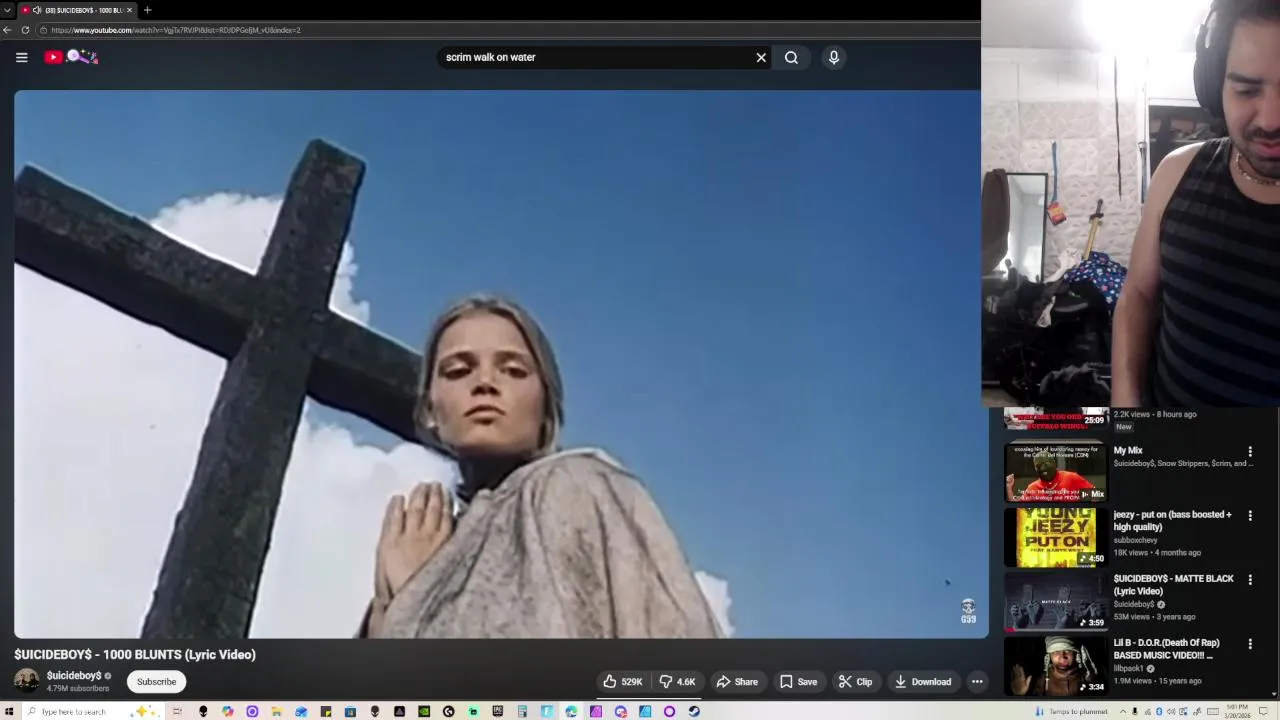
Task: Open more actions ellipsis under video
Action: point(977,682)
